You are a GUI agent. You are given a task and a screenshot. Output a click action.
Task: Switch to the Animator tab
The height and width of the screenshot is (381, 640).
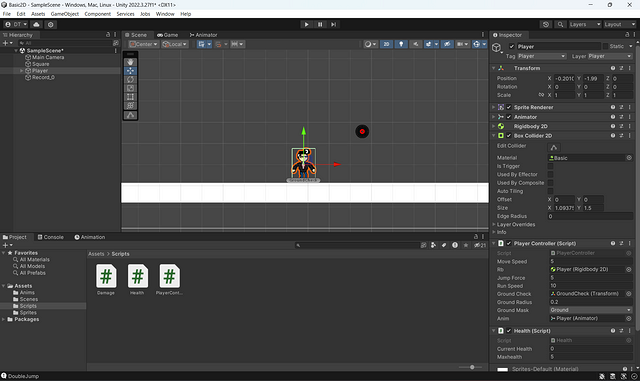(x=203, y=35)
